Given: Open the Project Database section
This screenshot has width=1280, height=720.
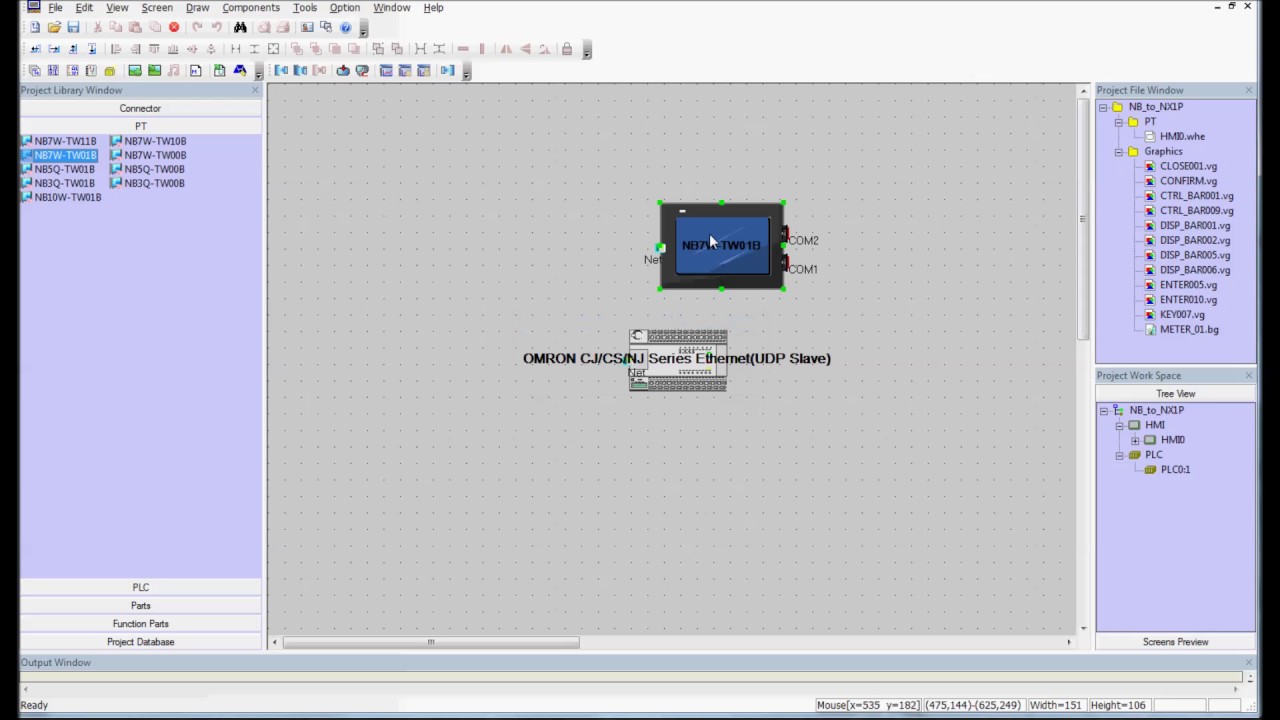Looking at the screenshot, I should (x=140, y=641).
